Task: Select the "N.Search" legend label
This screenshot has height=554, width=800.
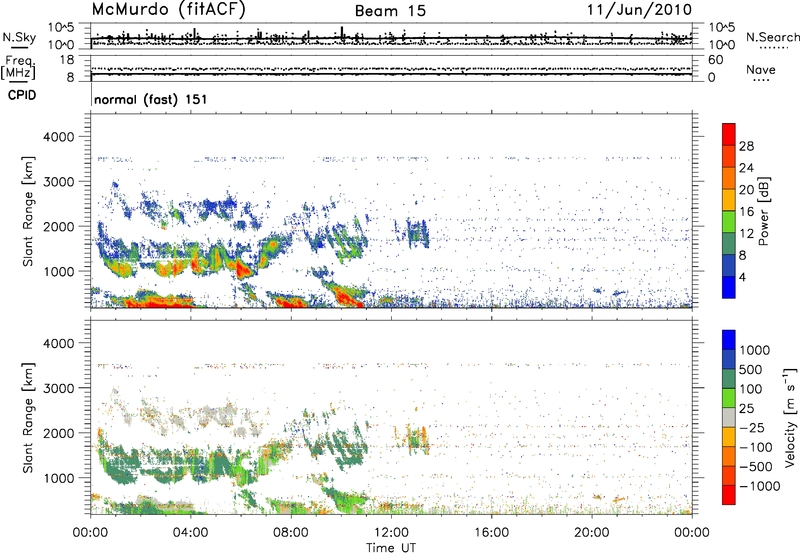Action: [x=773, y=37]
